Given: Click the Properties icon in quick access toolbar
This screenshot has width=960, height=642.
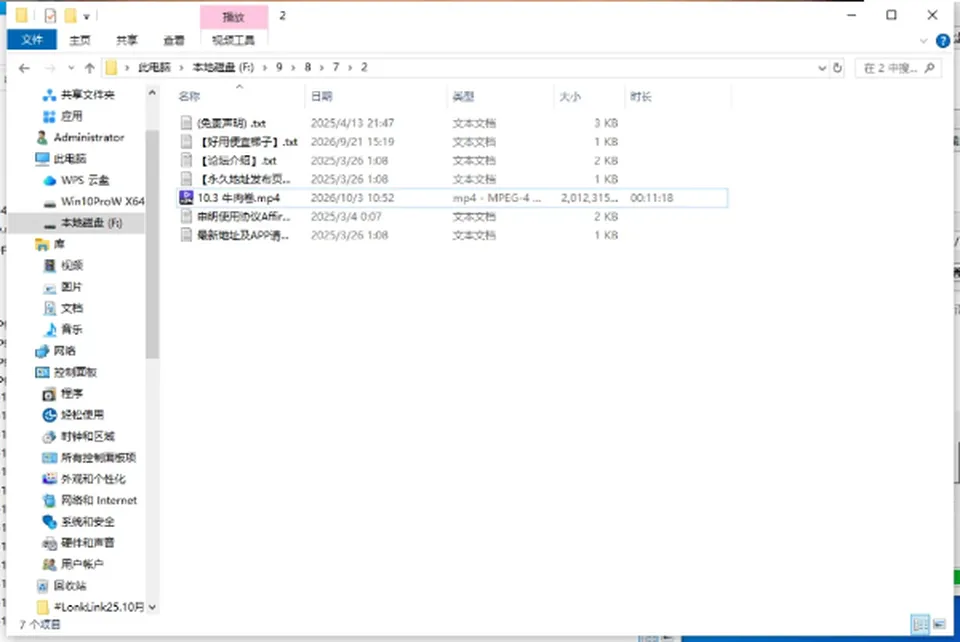Looking at the screenshot, I should click(x=50, y=15).
